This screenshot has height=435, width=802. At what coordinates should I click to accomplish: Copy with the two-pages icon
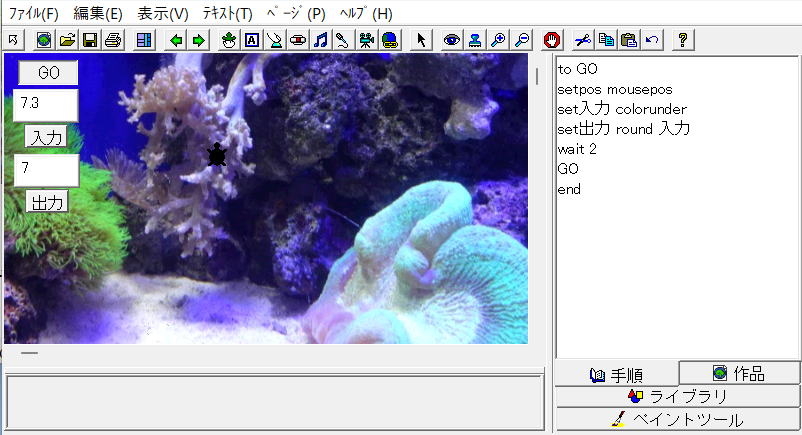pyautogui.click(x=606, y=39)
